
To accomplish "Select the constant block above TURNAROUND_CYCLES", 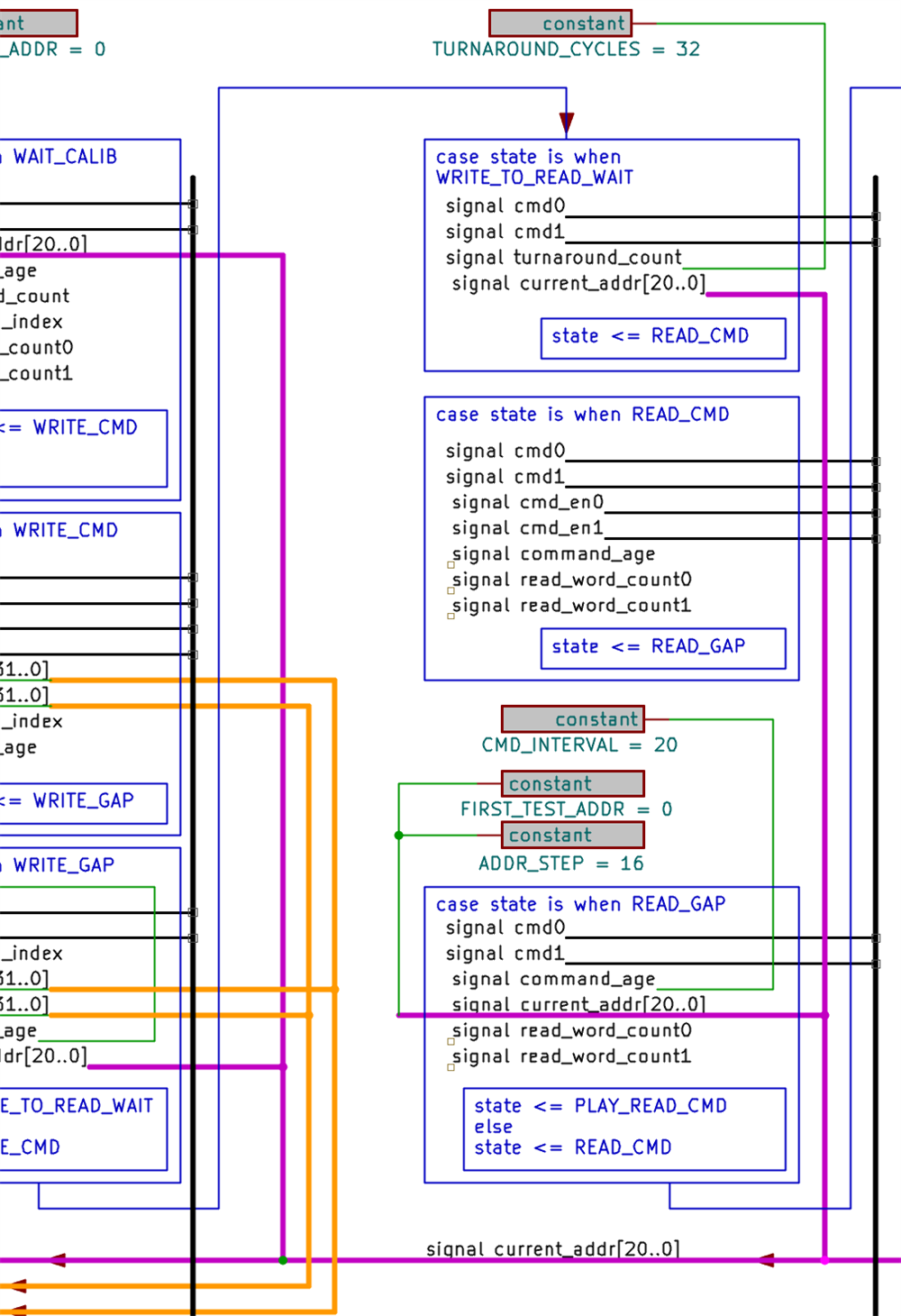I will 560,23.
